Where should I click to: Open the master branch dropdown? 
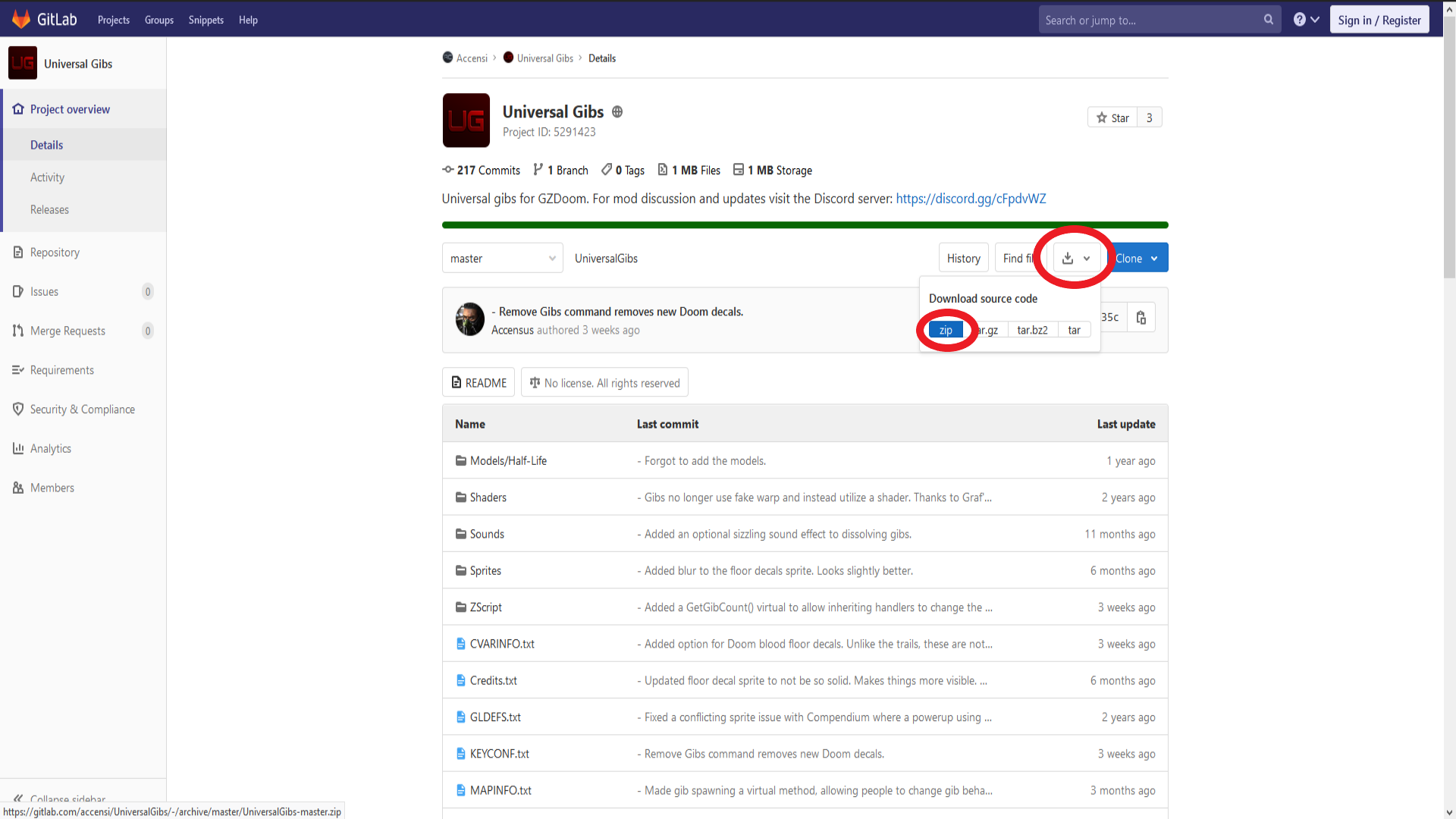click(502, 259)
